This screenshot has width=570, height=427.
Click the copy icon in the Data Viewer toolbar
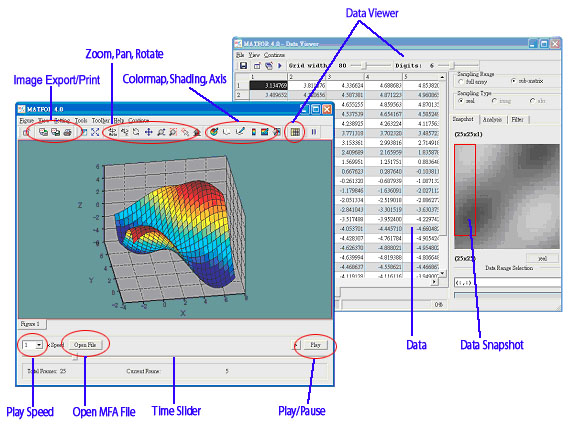tap(269, 66)
